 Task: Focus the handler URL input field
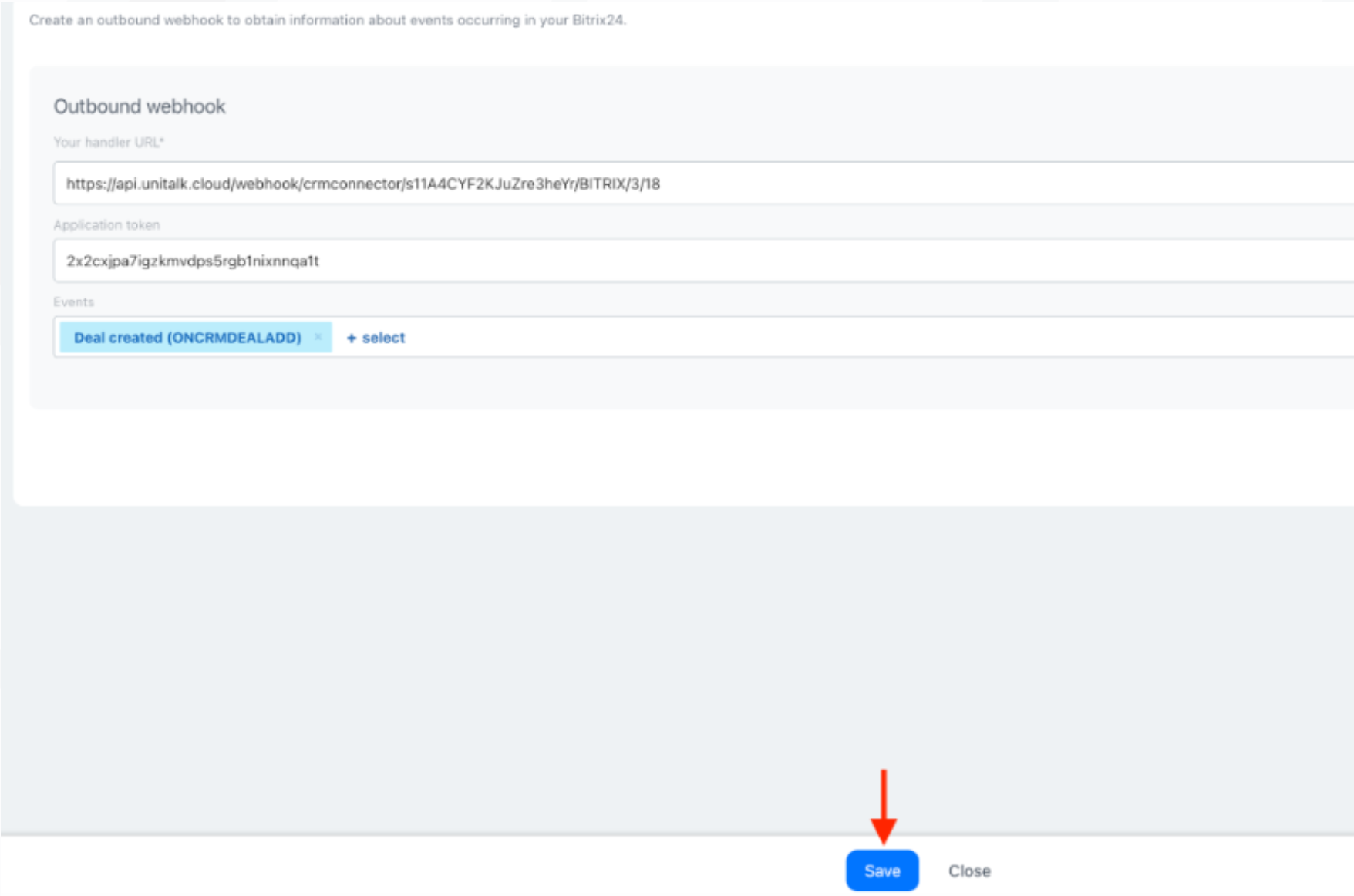pyautogui.click(x=703, y=184)
